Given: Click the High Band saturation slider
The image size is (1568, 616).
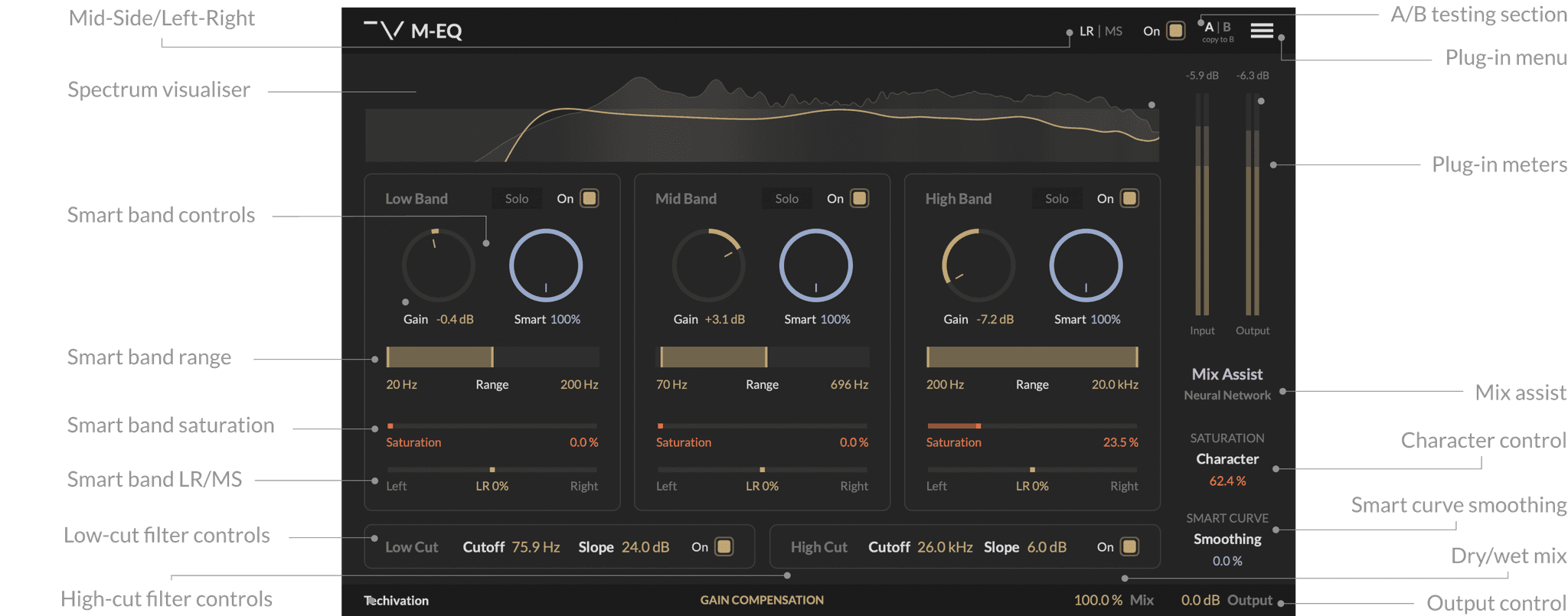Looking at the screenshot, I should pos(1032,425).
